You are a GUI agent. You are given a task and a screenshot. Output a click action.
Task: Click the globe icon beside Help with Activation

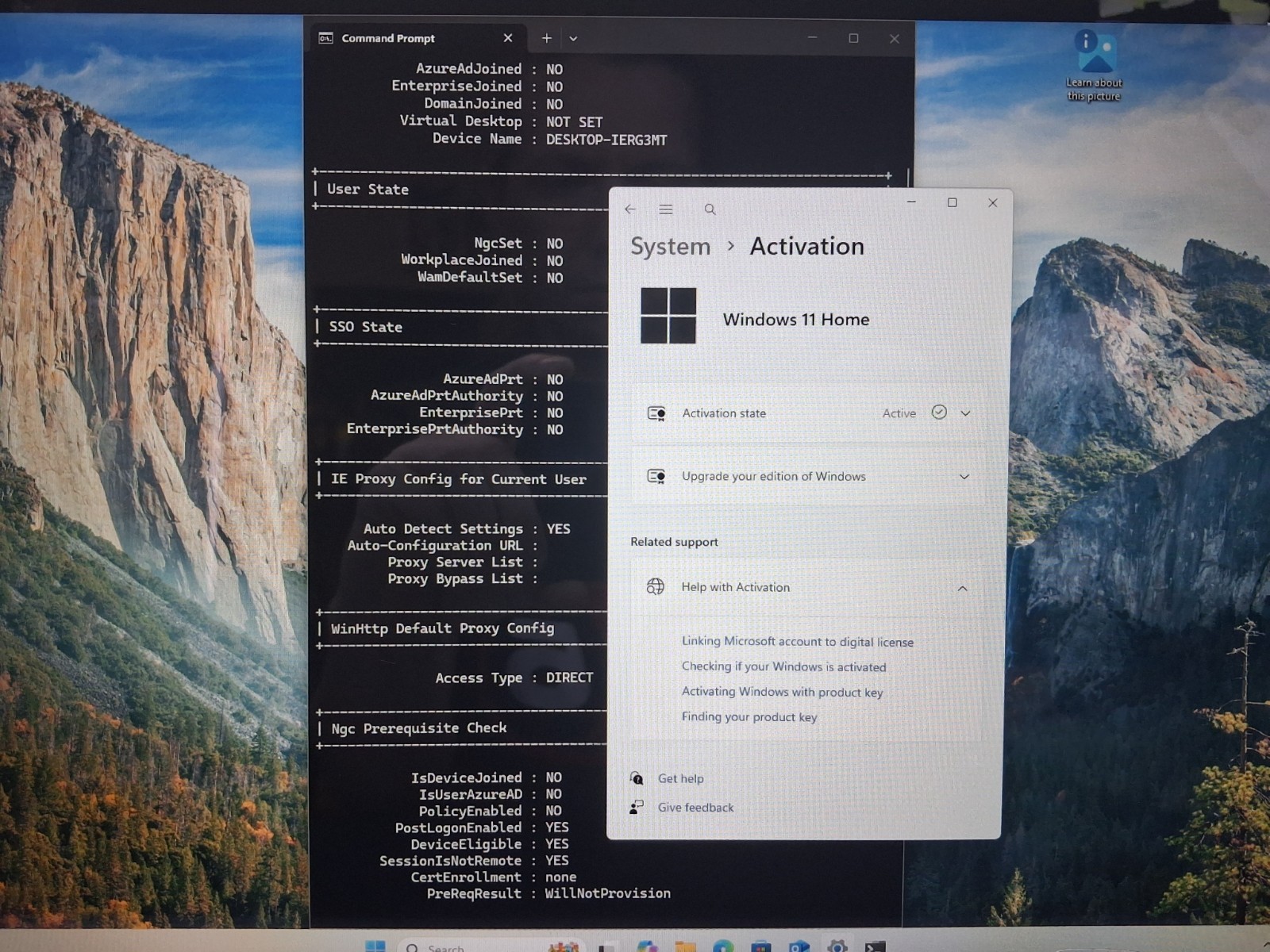[656, 586]
